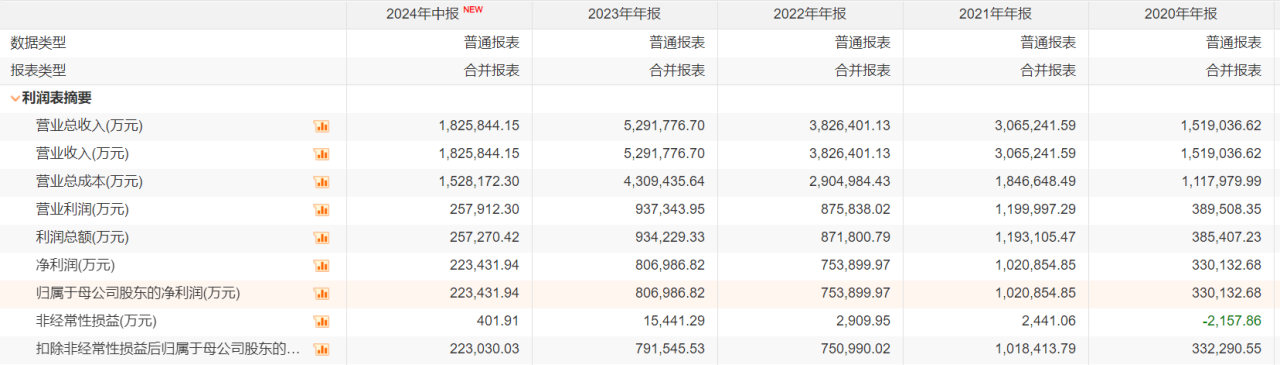The height and width of the screenshot is (365, 1280).
Task: Select the 2024年中报 column header
Action: tap(439, 14)
